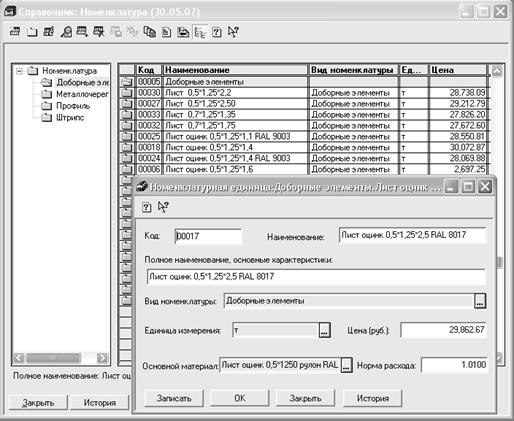Click context help arrow in dialog toolbar
The height and width of the screenshot is (421, 514).
[x=163, y=207]
